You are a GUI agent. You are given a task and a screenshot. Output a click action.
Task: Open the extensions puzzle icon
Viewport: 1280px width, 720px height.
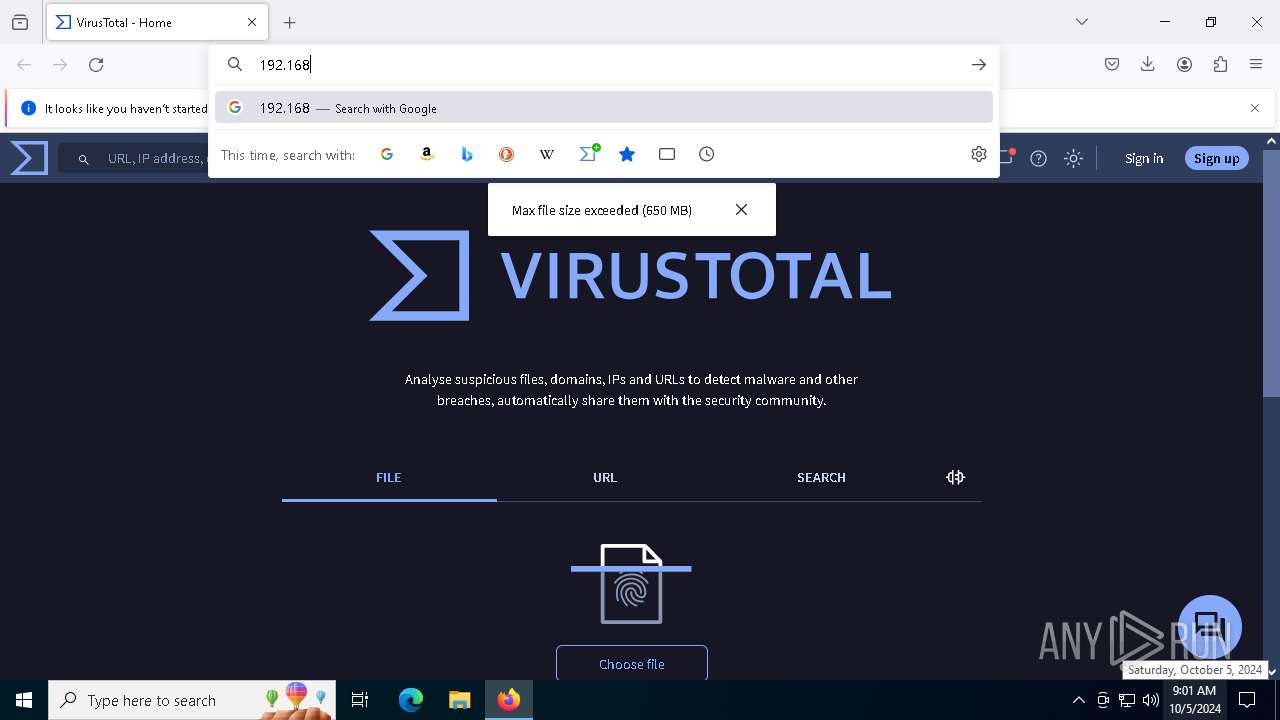point(1220,64)
